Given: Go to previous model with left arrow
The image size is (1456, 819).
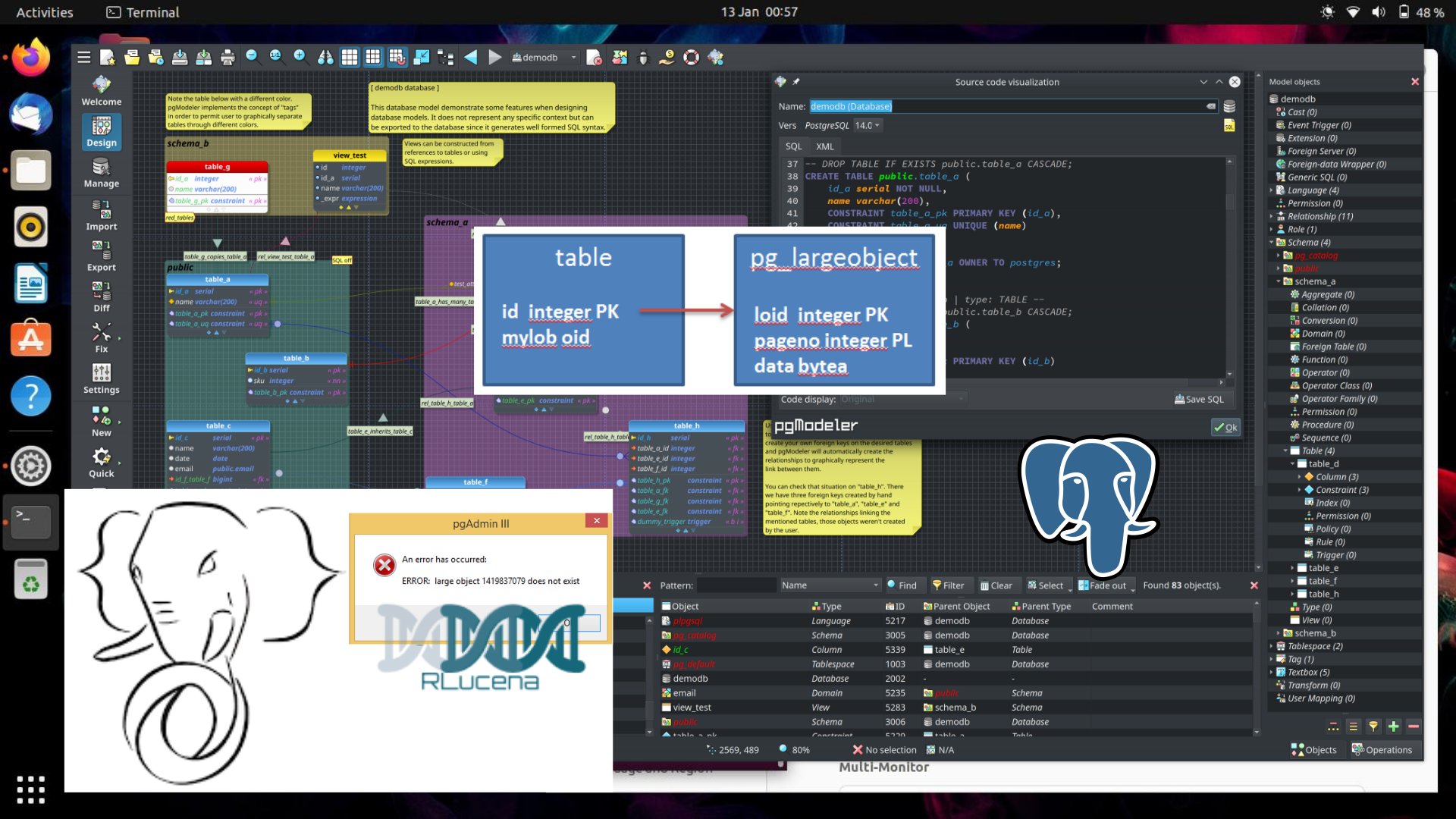Looking at the screenshot, I should 471,58.
